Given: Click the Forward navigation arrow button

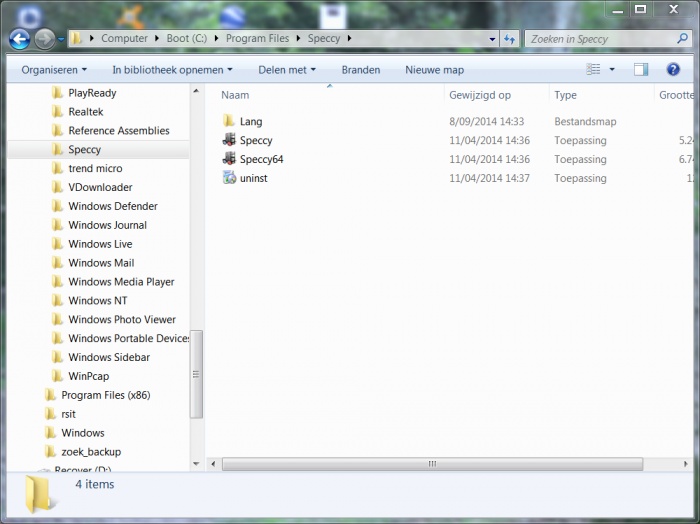Looking at the screenshot, I should tap(45, 39).
